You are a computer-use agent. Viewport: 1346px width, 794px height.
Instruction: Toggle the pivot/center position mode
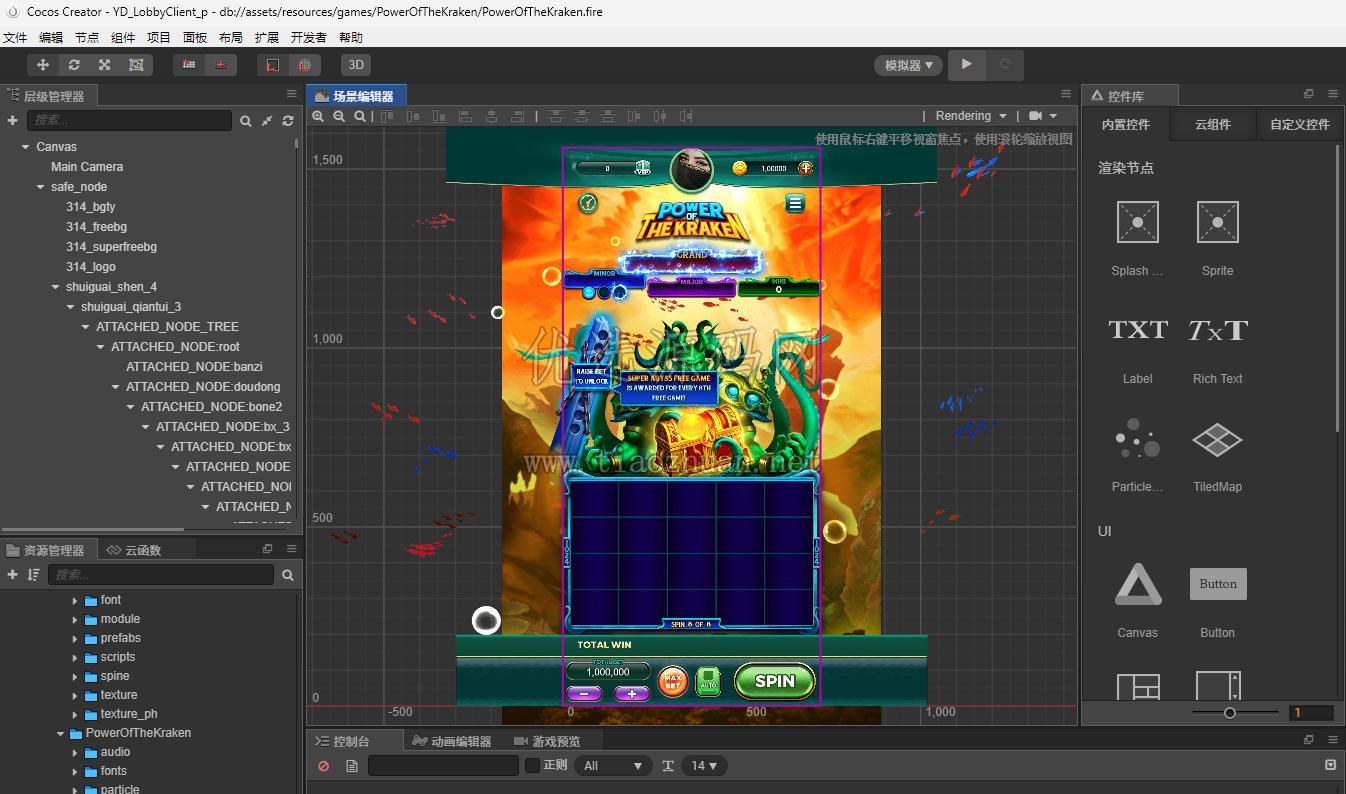[x=189, y=65]
